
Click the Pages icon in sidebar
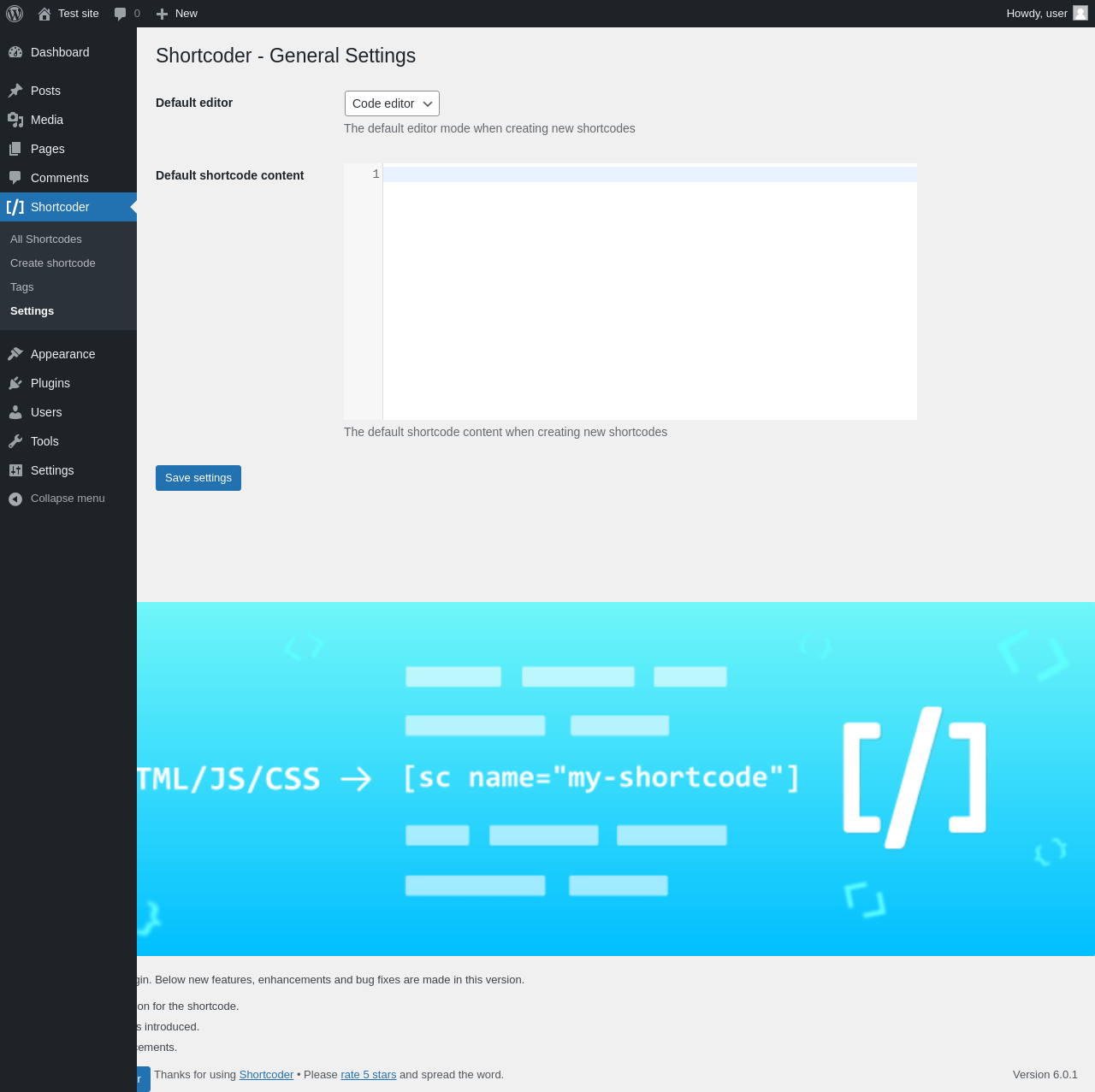[15, 149]
